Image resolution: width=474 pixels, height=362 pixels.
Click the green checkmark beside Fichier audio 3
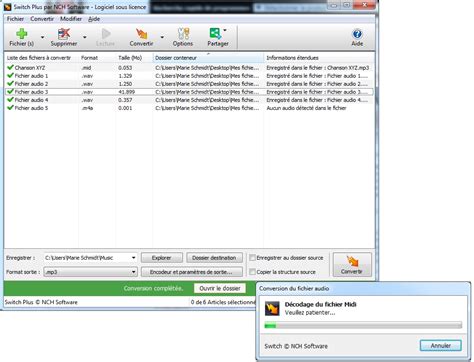(10, 91)
